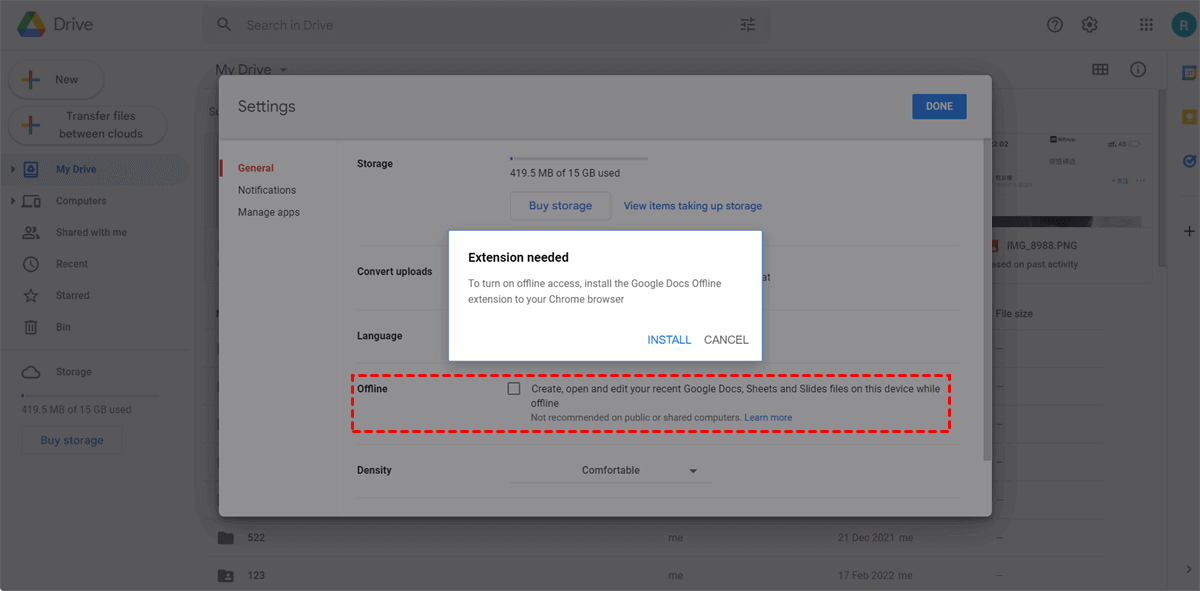Viewport: 1200px width, 591px height.
Task: Click the storage usage bar in Settings
Action: click(x=579, y=158)
